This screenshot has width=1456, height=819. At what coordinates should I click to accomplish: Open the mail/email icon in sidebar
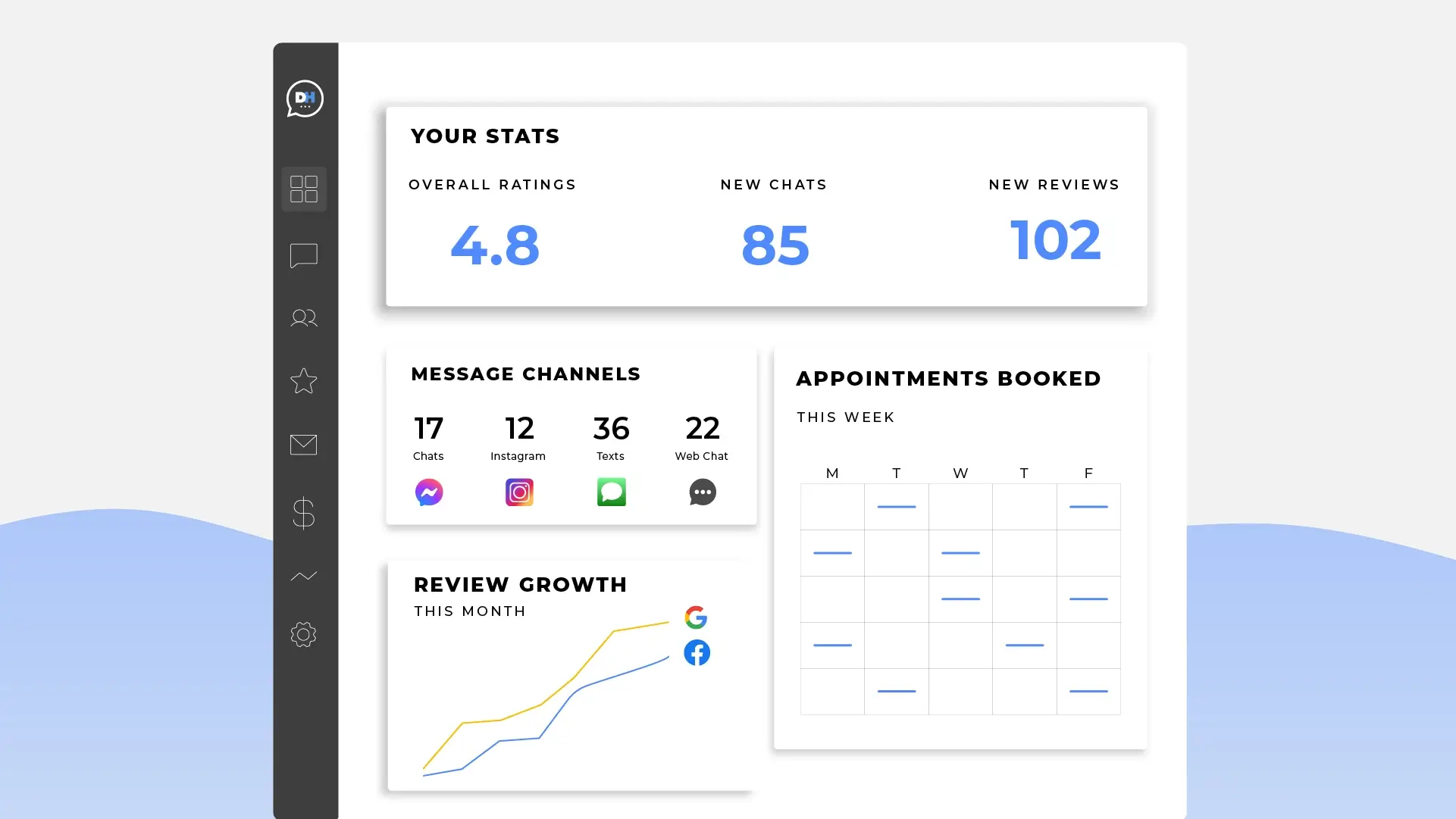coord(303,444)
